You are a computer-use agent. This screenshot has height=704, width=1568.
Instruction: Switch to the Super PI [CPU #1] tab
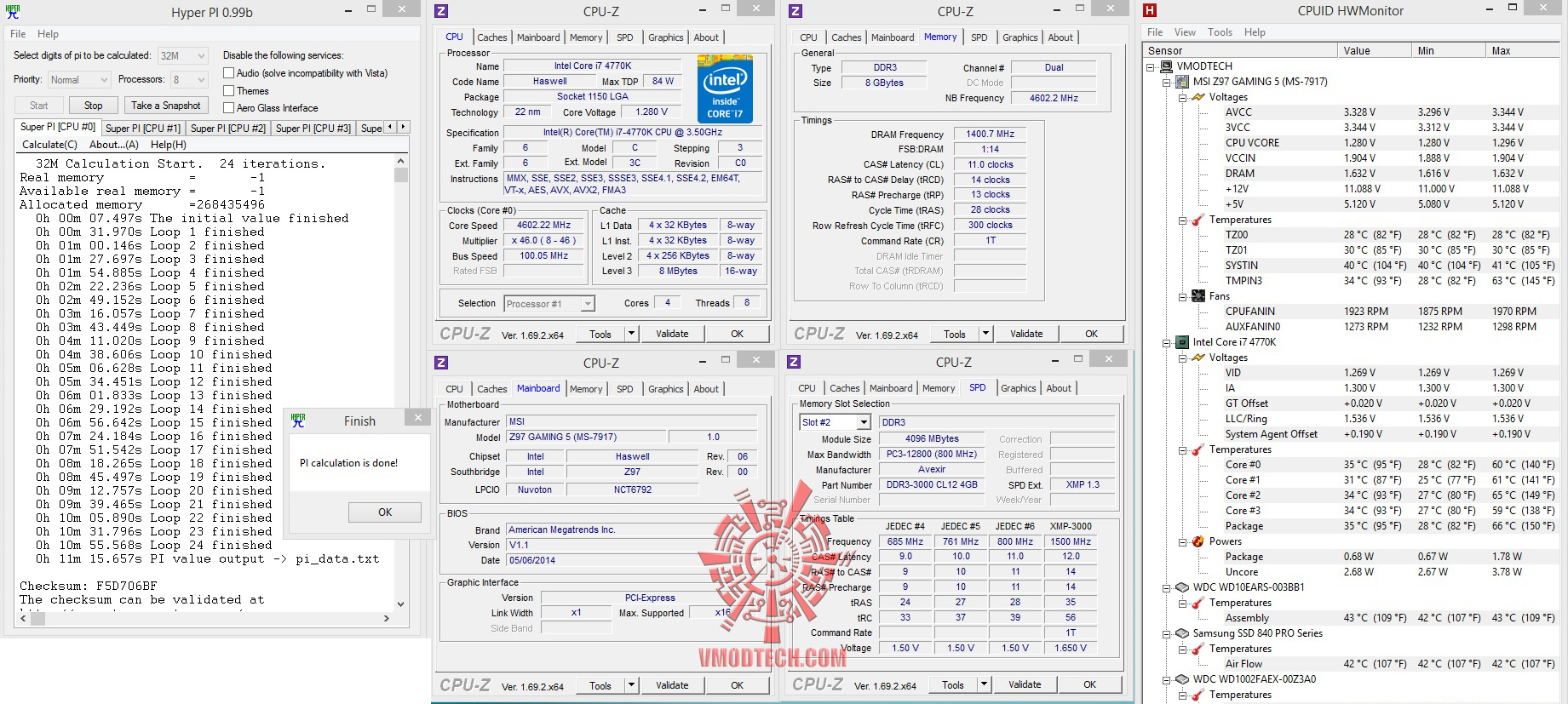pos(143,129)
